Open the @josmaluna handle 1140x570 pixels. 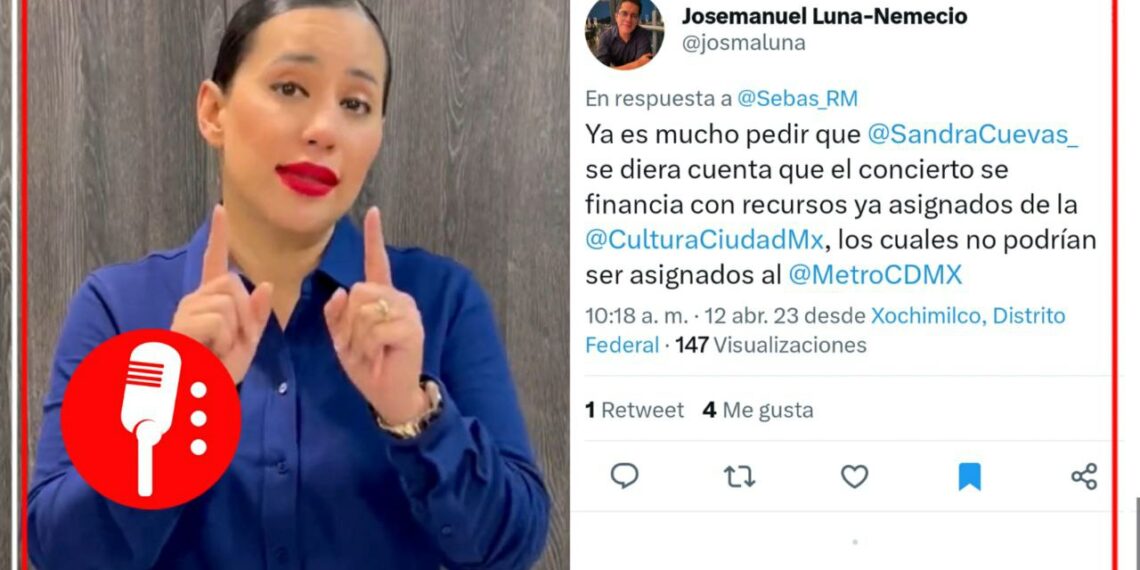coord(743,44)
